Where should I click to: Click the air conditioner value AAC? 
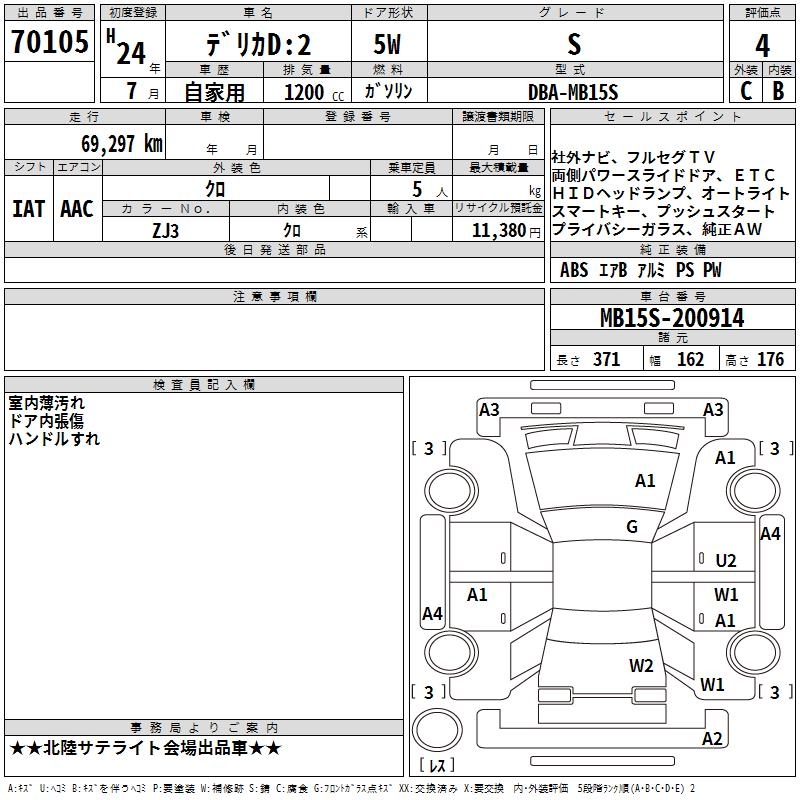coord(77,209)
